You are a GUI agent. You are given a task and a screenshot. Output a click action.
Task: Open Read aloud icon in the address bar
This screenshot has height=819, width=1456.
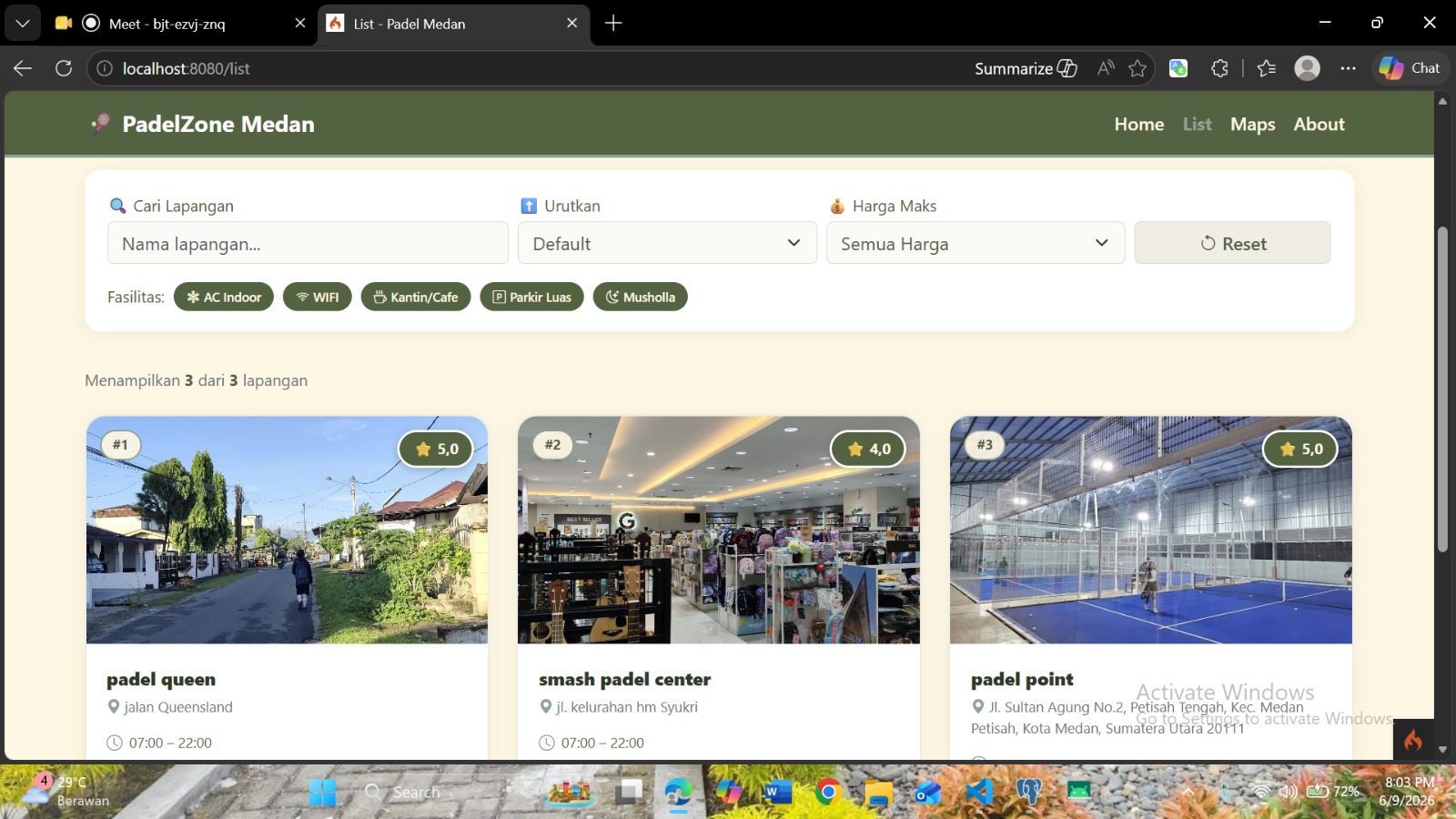1106,68
